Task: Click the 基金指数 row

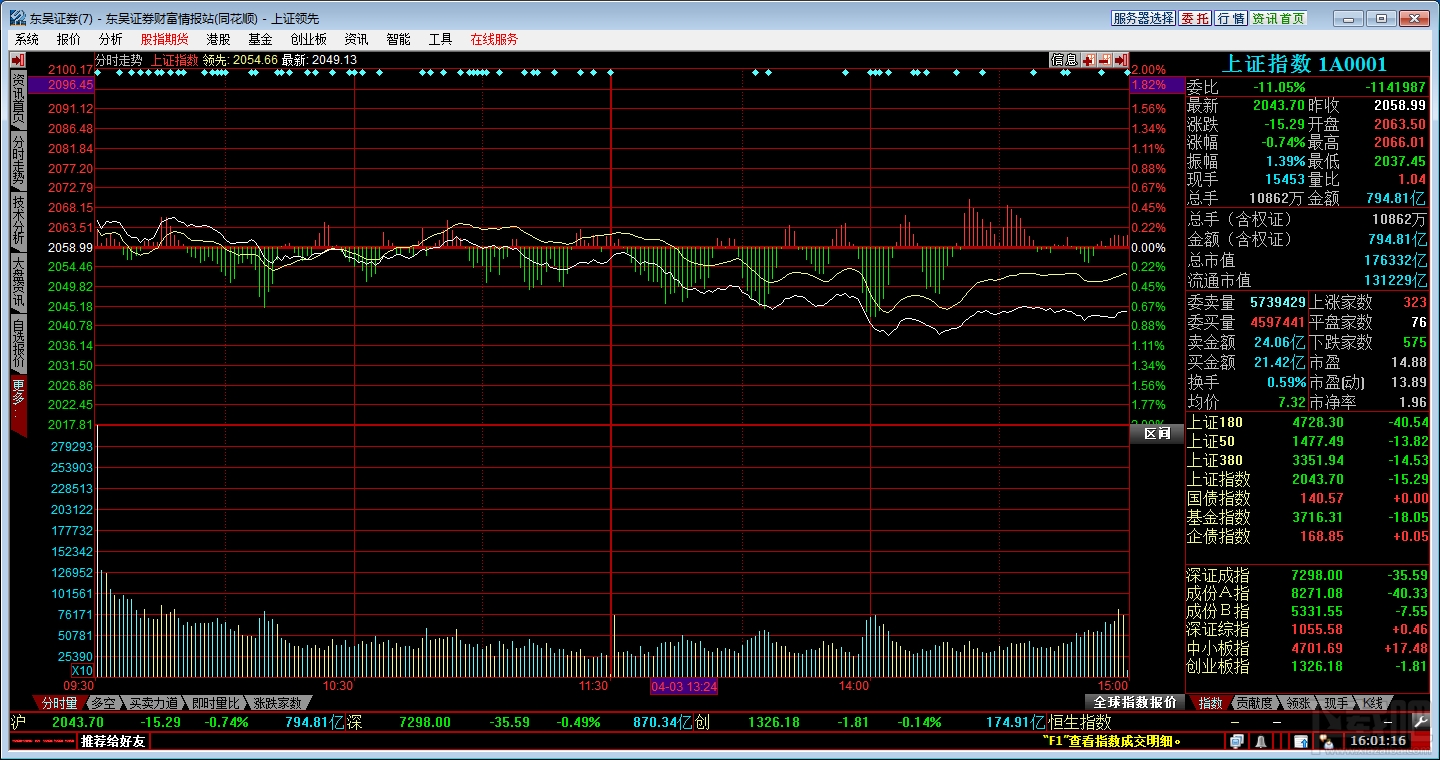Action: (1308, 517)
